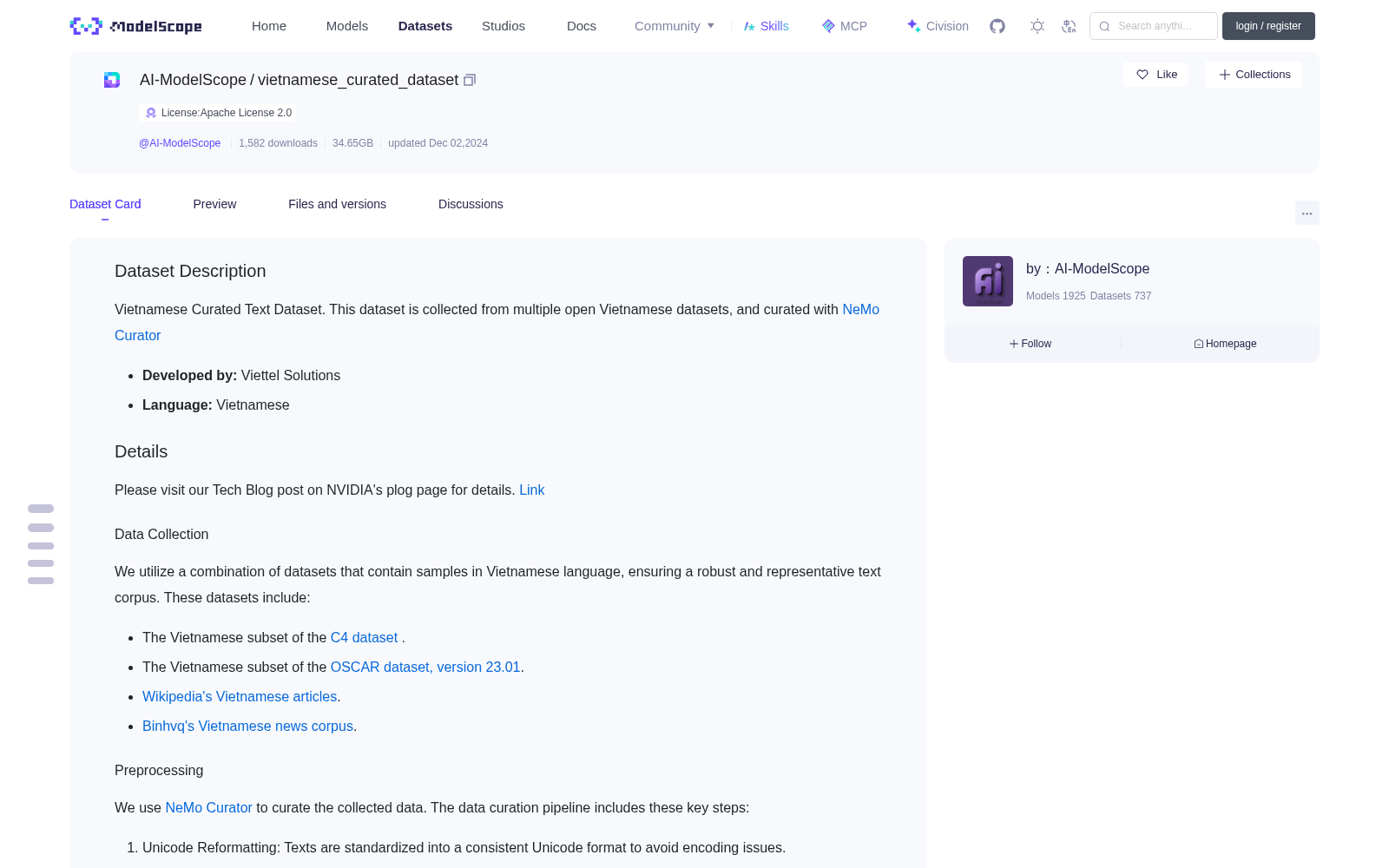Image resolution: width=1389 pixels, height=868 pixels.
Task: Switch to the Discussions tab
Action: point(471,204)
